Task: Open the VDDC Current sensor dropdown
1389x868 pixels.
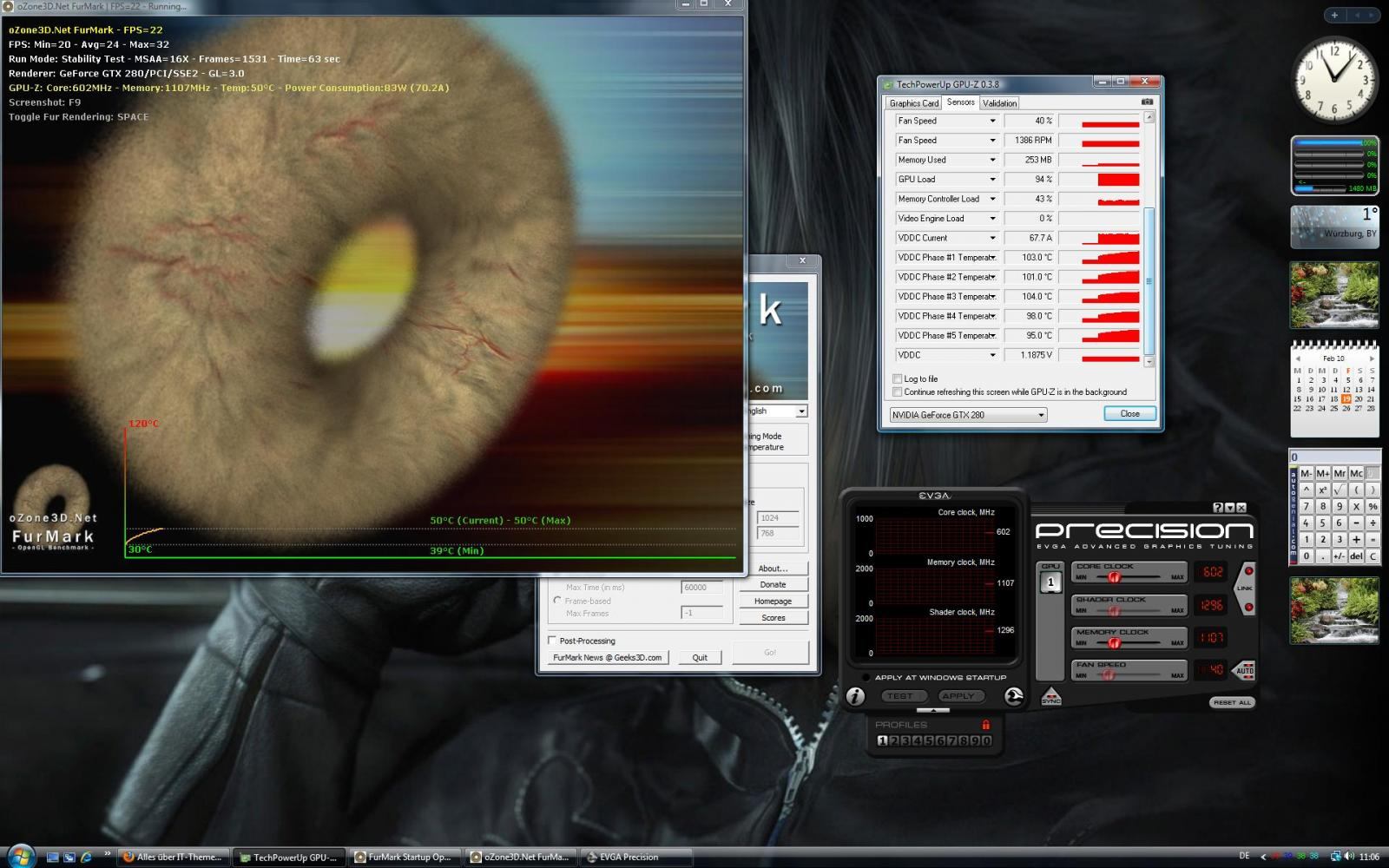Action: (993, 238)
